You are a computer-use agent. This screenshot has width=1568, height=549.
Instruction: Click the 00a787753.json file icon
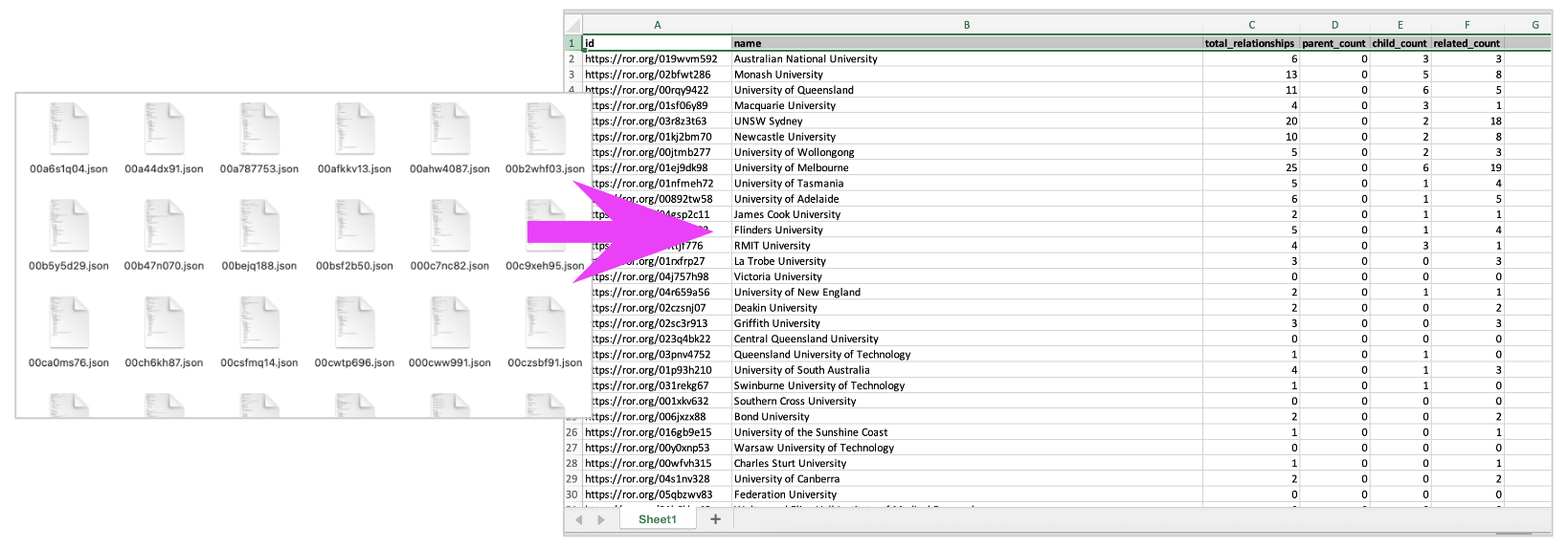point(259,129)
